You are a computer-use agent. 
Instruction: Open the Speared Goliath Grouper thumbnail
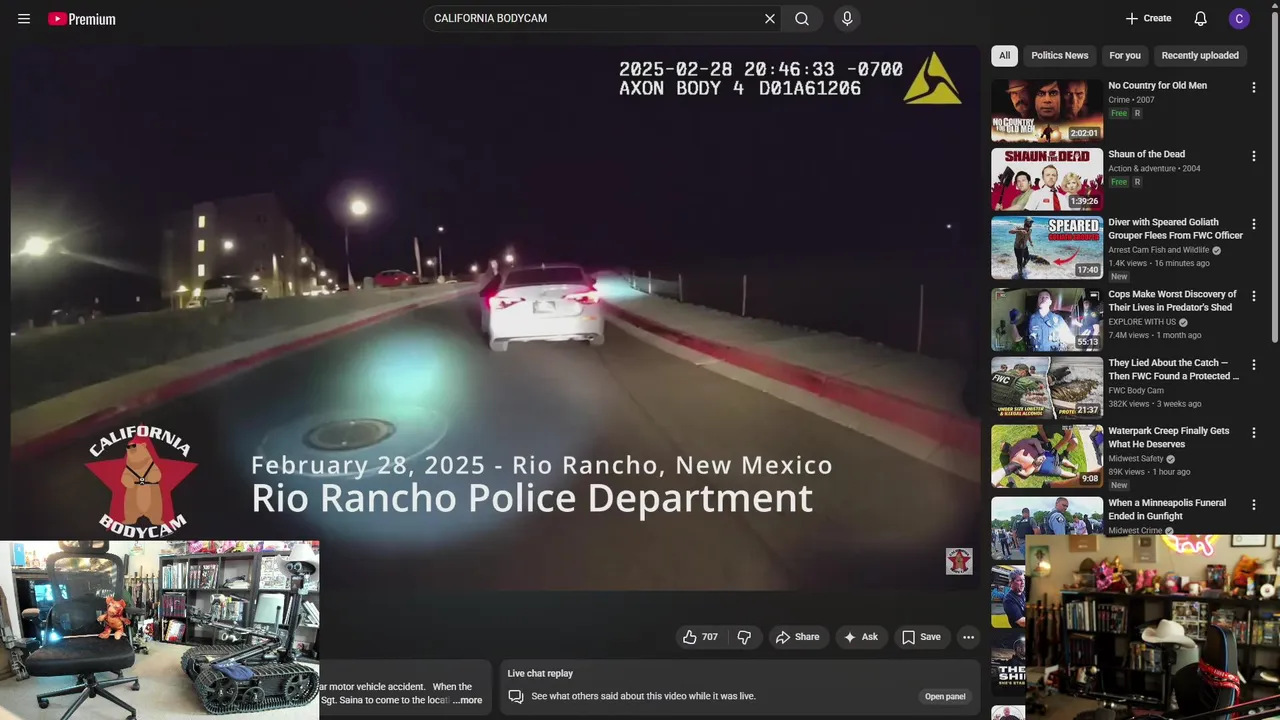click(x=1047, y=248)
